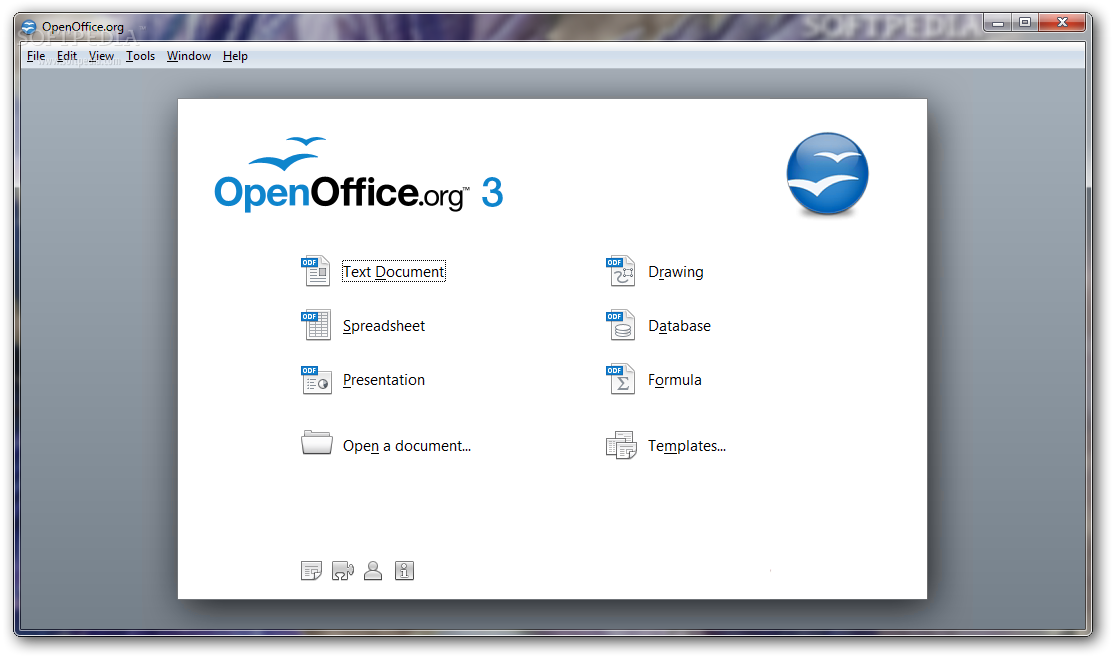The width and height of the screenshot is (1113, 657).
Task: Start a new Formula
Action: click(x=674, y=380)
